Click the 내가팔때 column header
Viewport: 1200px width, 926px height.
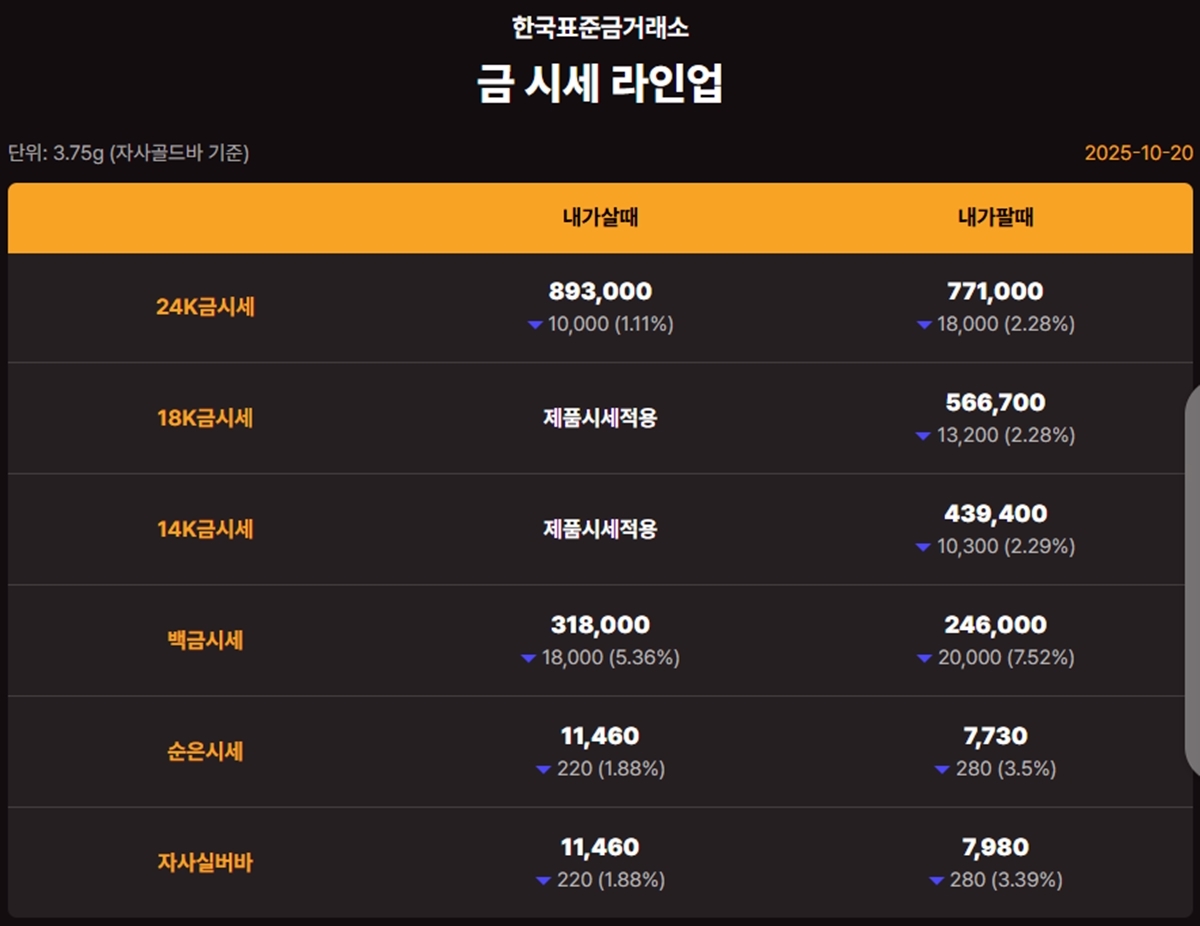tap(995, 218)
